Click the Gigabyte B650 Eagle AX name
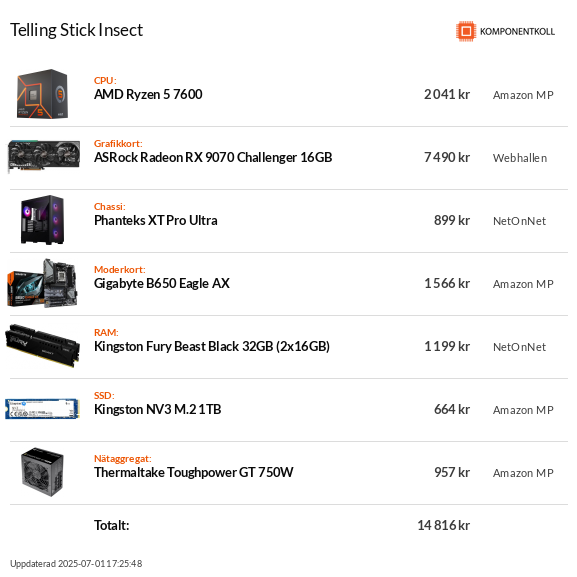Viewport: 577px width, 577px height. [x=162, y=284]
